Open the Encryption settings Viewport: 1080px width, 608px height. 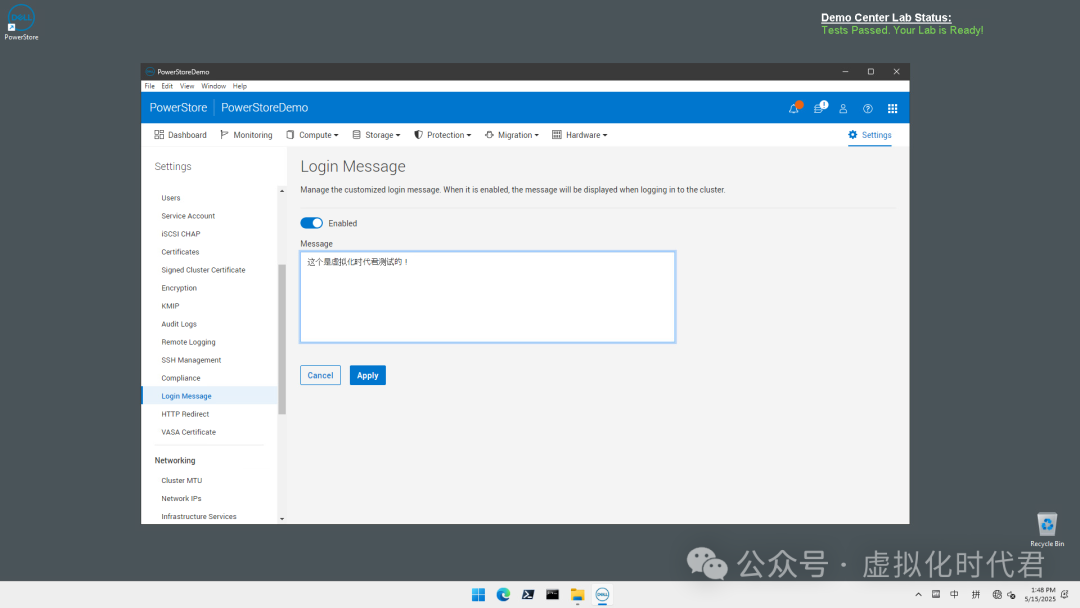click(179, 288)
